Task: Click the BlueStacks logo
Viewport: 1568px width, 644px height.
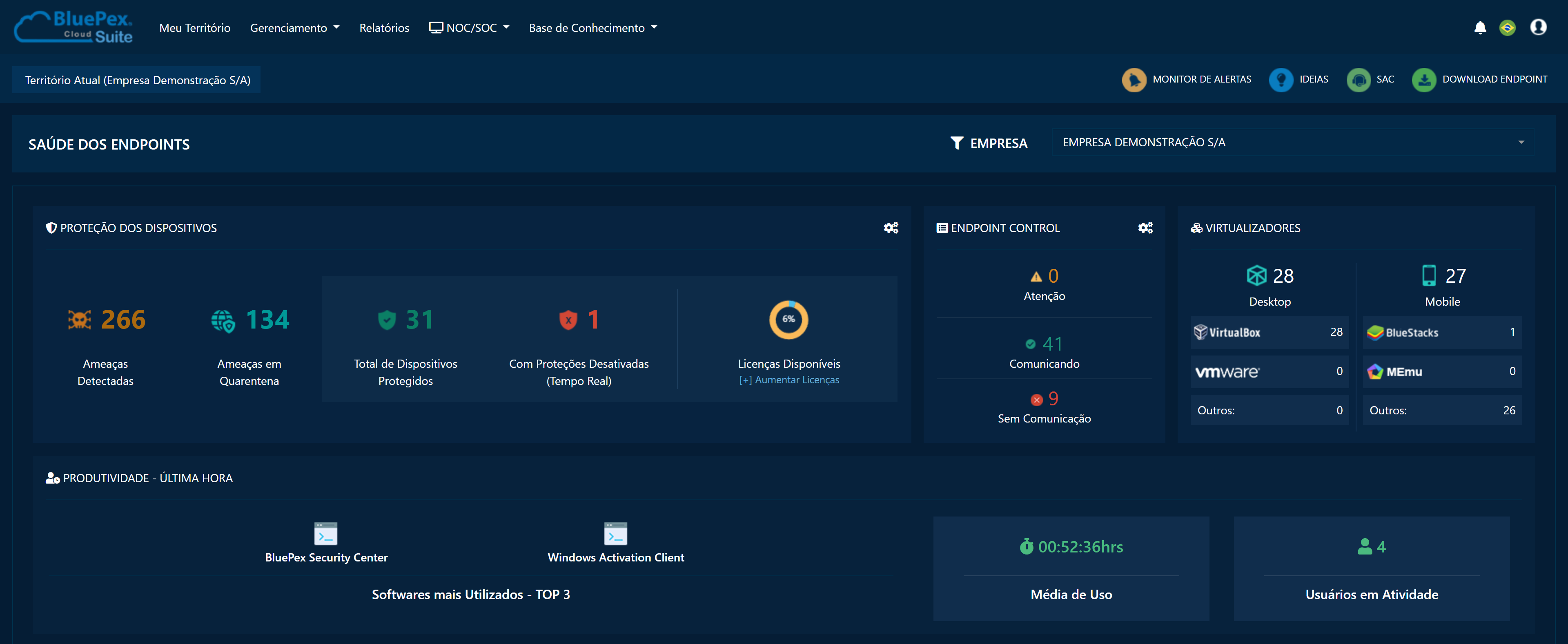Action: (1403, 333)
